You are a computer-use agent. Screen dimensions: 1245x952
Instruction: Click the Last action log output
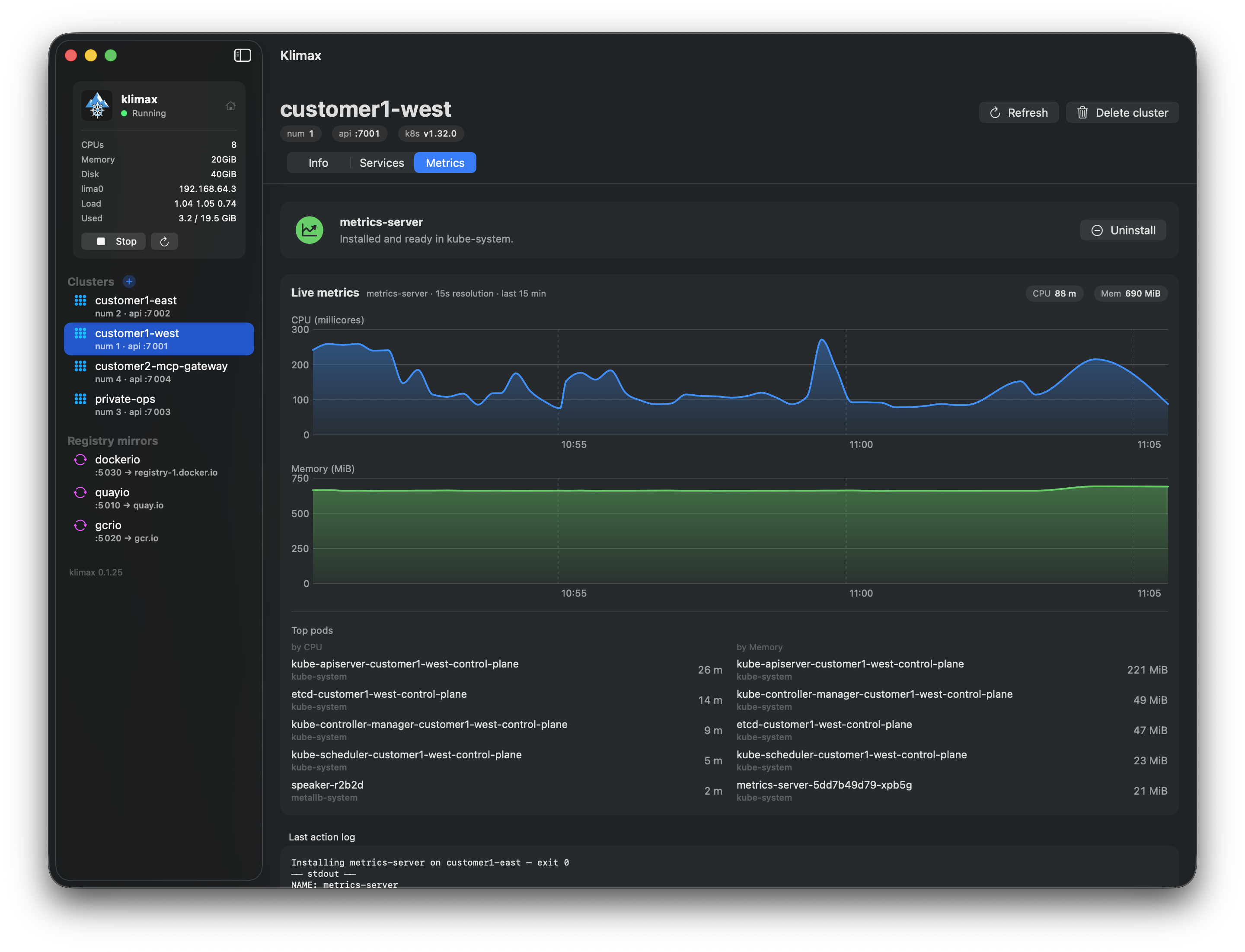pos(729,867)
